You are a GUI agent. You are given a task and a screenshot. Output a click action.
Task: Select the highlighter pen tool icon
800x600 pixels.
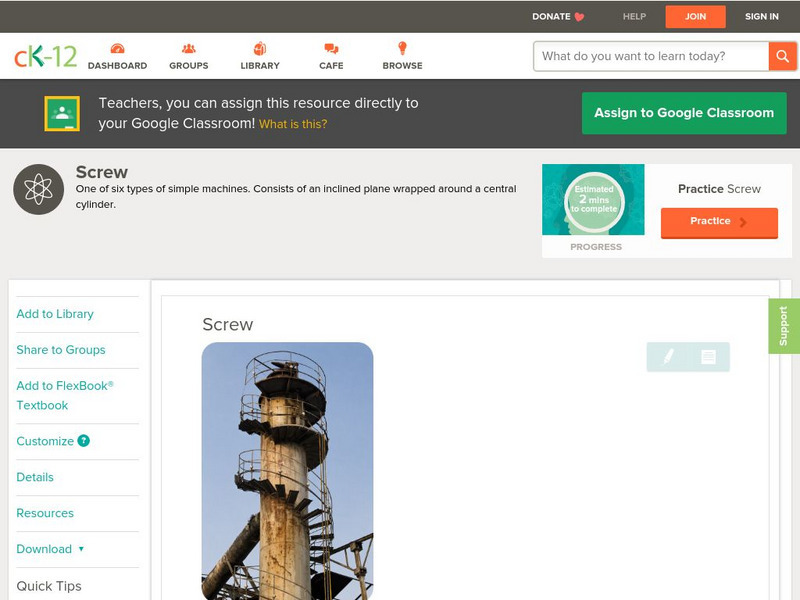[x=668, y=357]
